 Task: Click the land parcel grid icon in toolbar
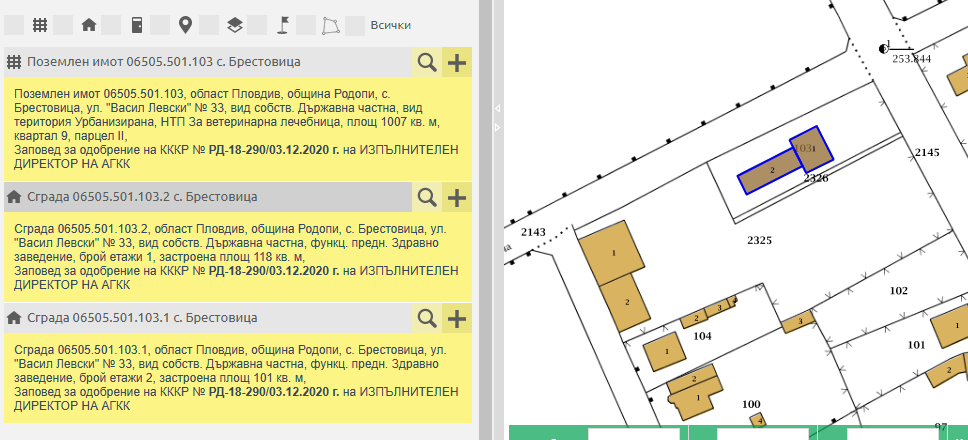coord(40,25)
